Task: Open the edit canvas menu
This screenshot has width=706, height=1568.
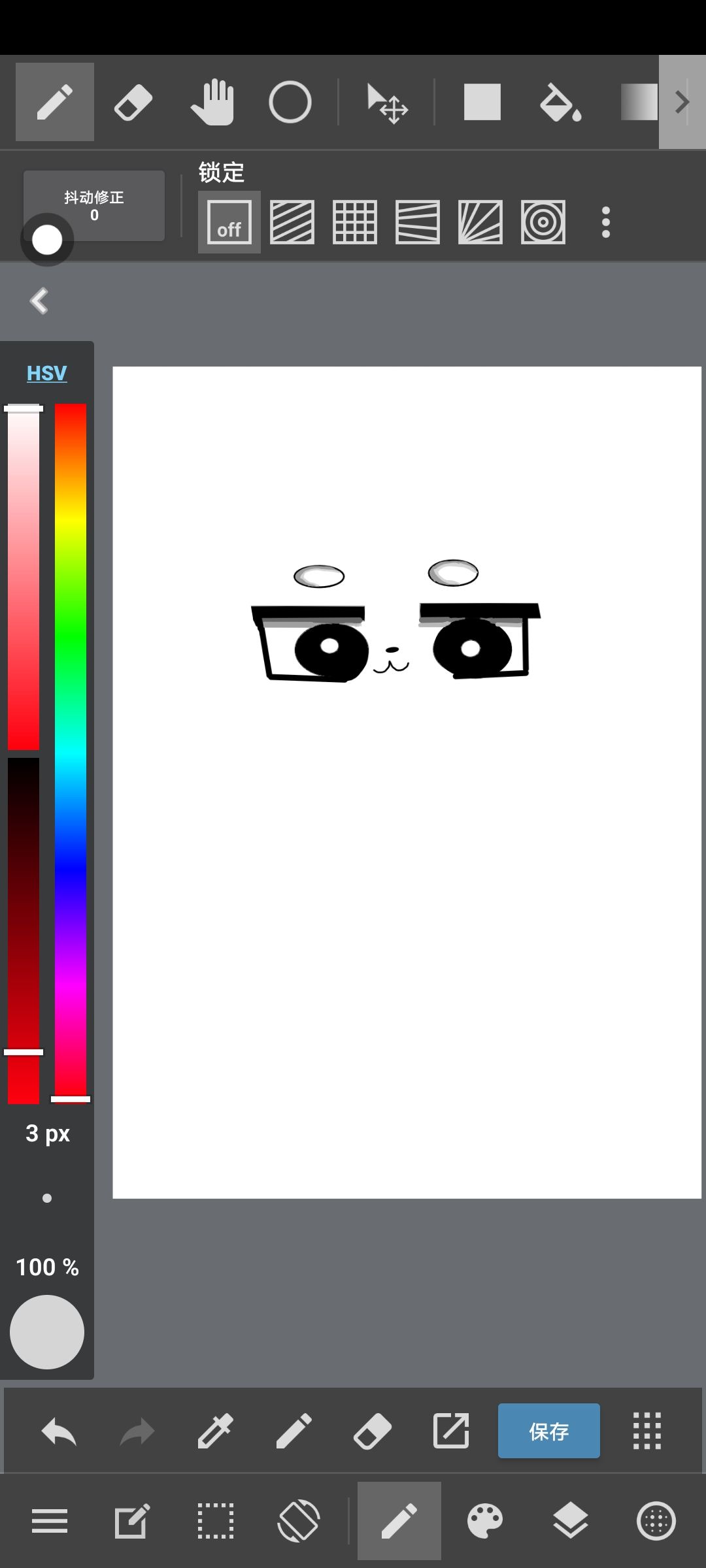Action: click(132, 1521)
